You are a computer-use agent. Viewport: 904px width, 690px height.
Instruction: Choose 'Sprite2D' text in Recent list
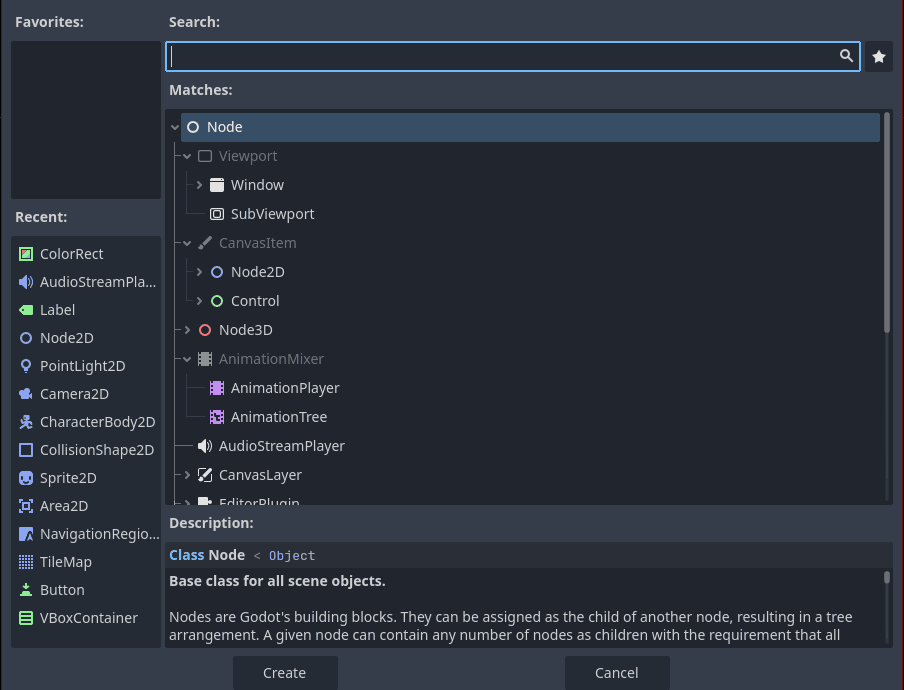point(68,478)
